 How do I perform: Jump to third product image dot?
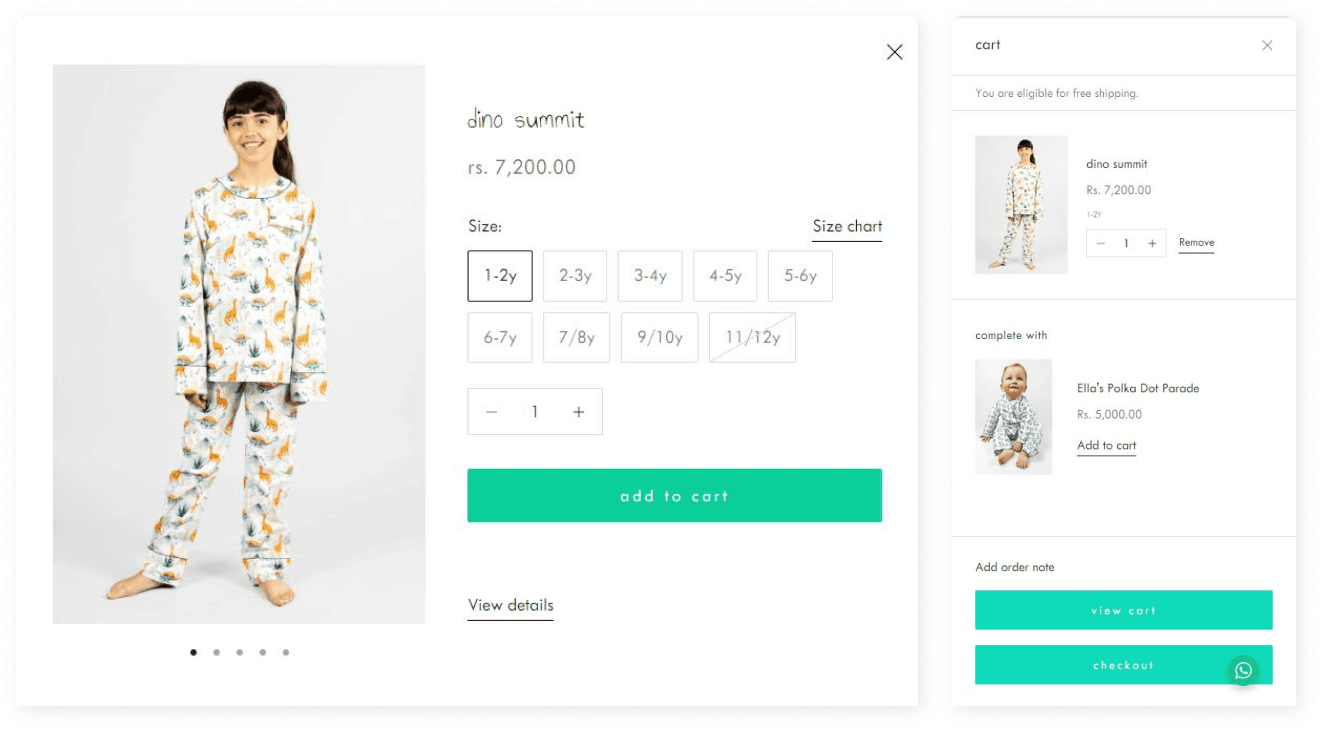click(240, 652)
